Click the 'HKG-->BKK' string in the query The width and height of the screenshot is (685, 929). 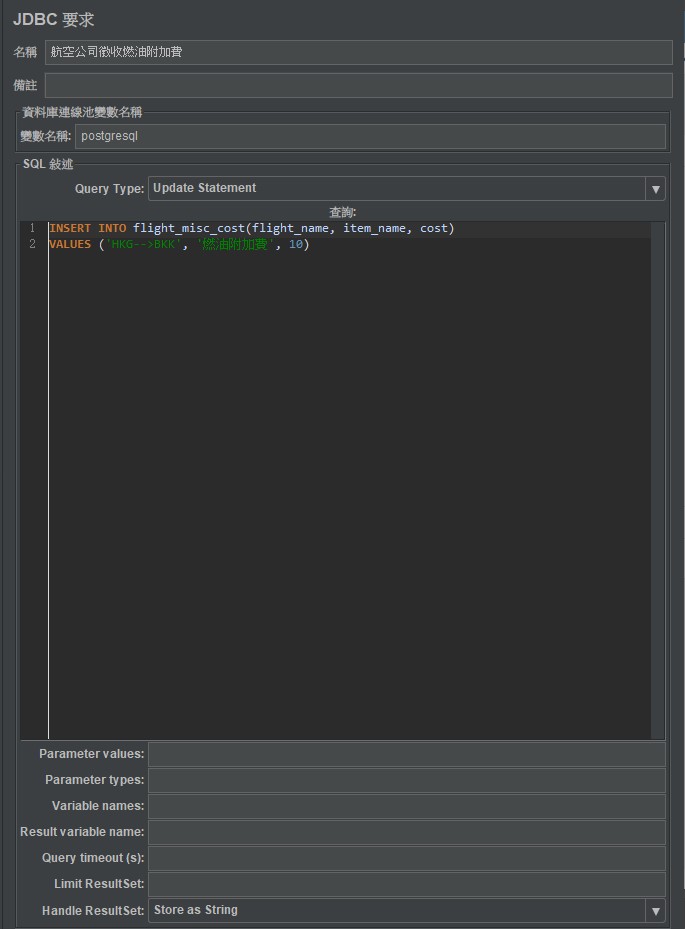(x=140, y=245)
